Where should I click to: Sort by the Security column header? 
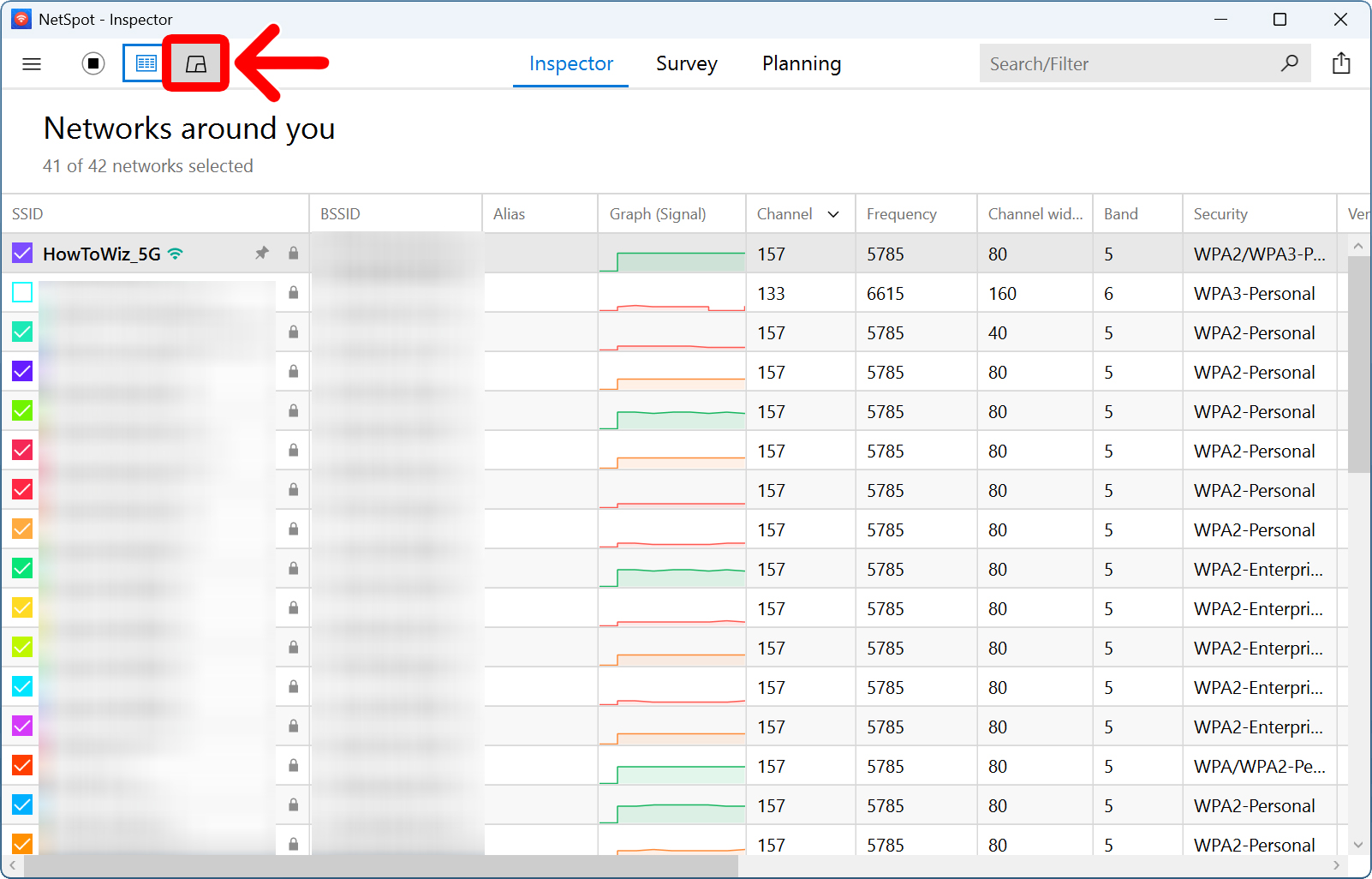click(1220, 214)
